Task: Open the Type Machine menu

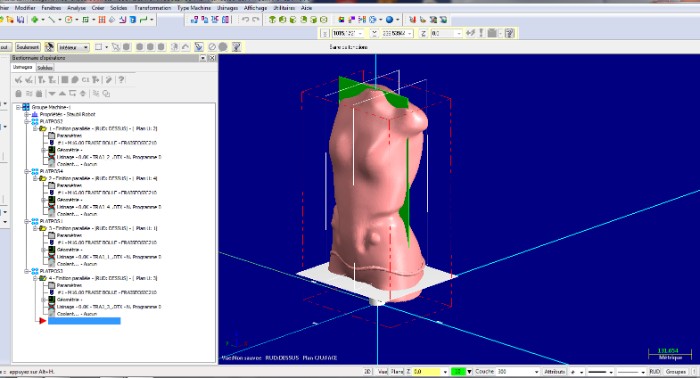Action: tap(194, 8)
